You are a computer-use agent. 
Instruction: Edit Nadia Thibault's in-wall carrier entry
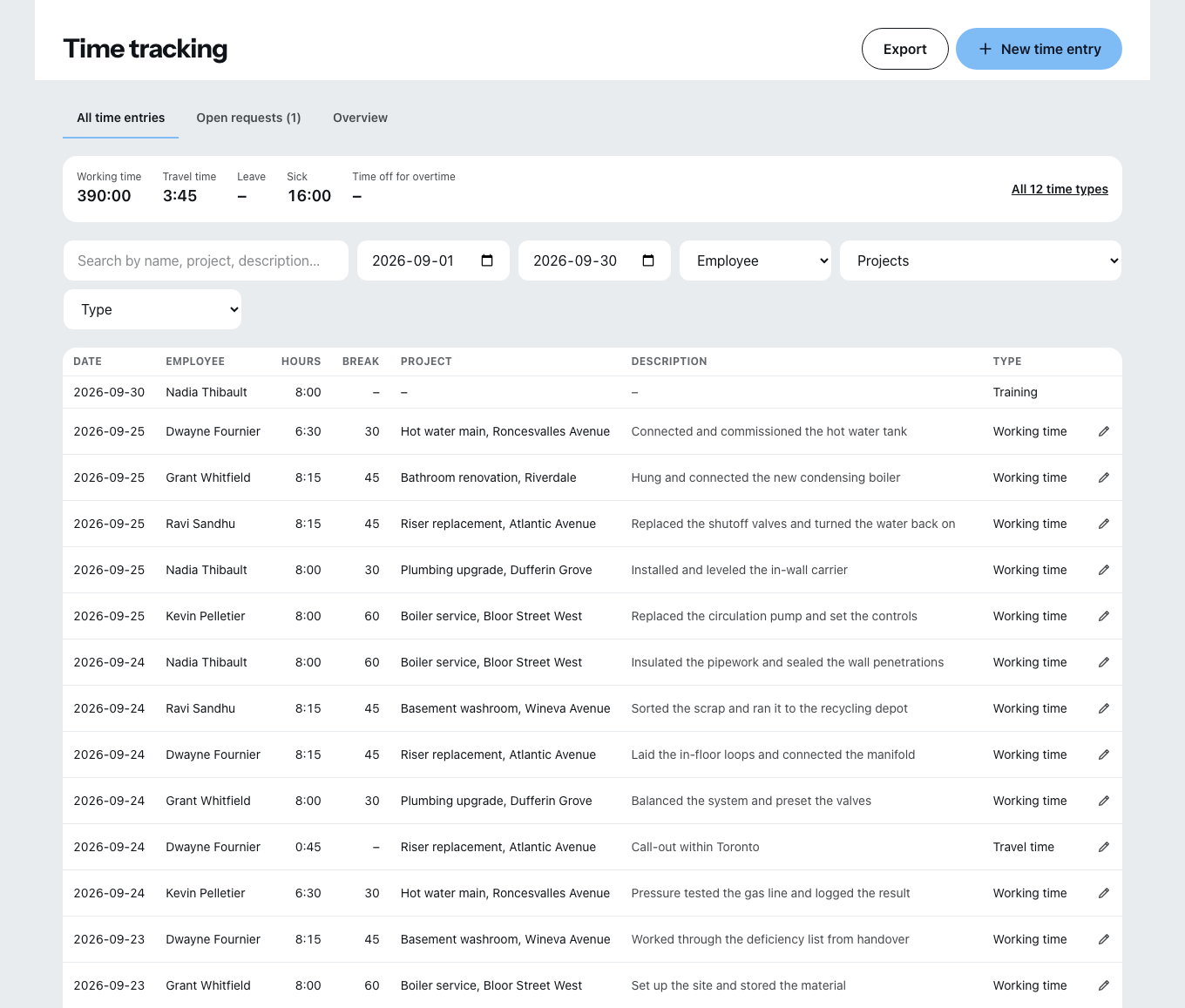[1104, 570]
